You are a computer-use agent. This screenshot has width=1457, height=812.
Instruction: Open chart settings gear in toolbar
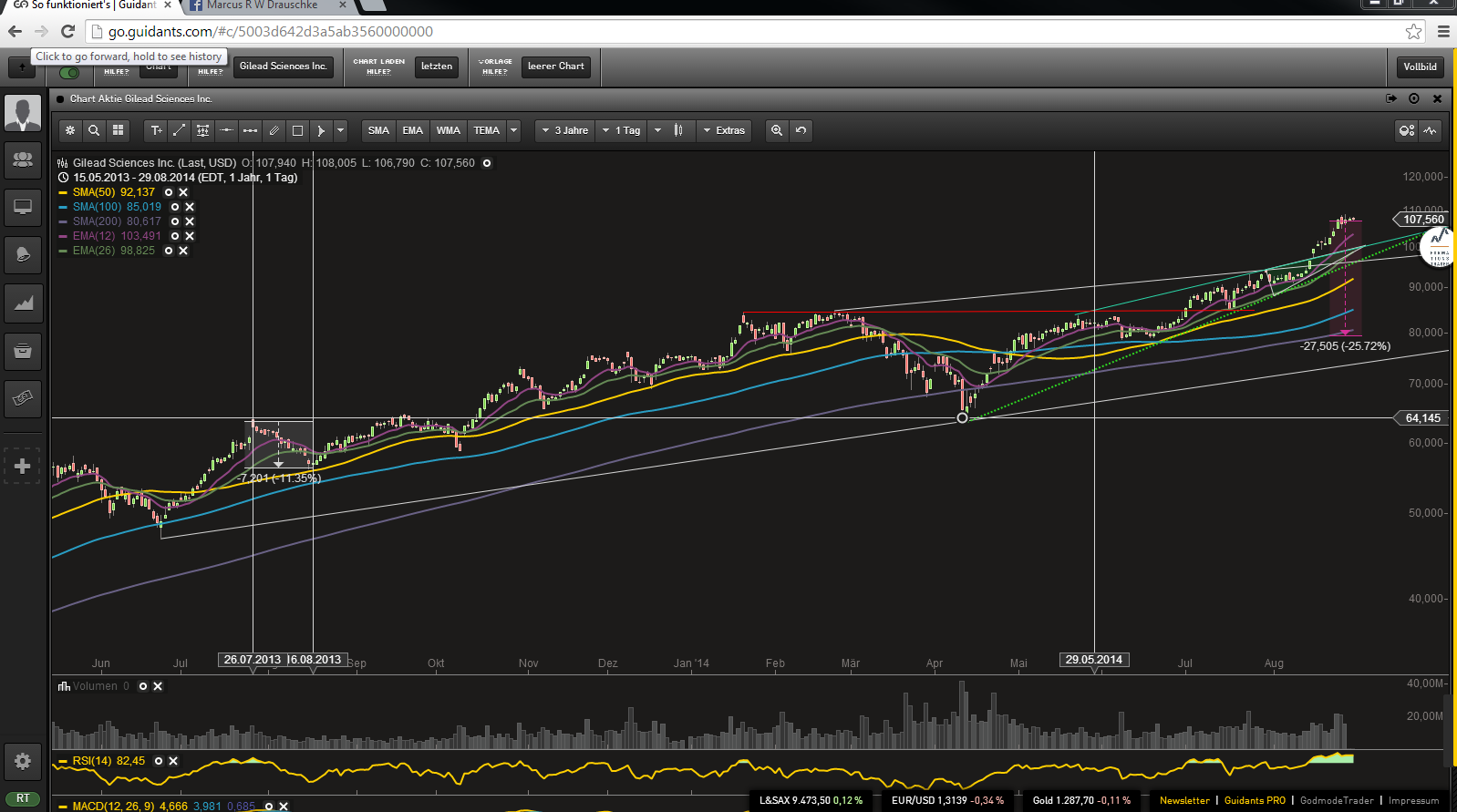[70, 130]
